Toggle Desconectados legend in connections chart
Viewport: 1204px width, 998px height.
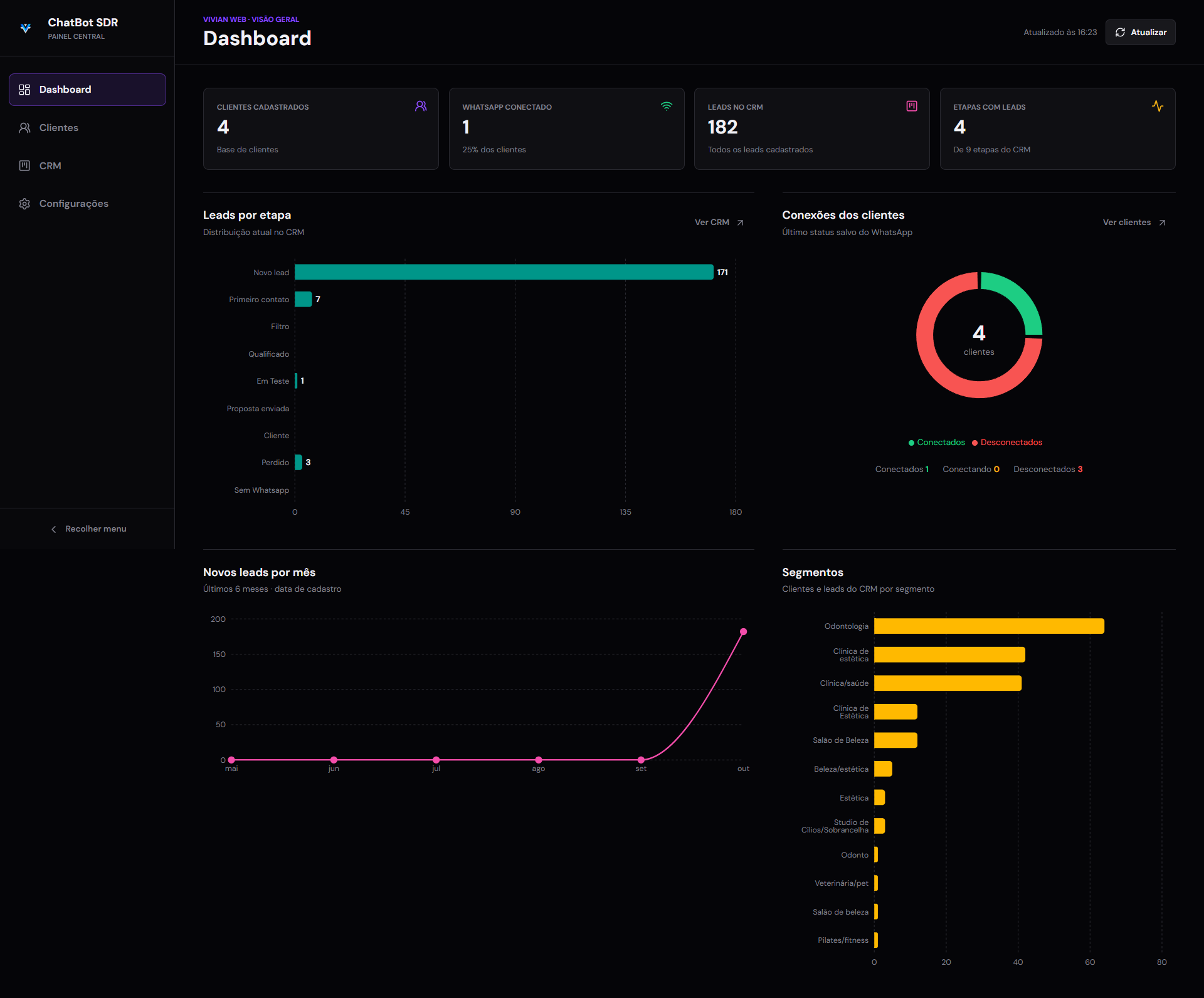tap(1007, 443)
